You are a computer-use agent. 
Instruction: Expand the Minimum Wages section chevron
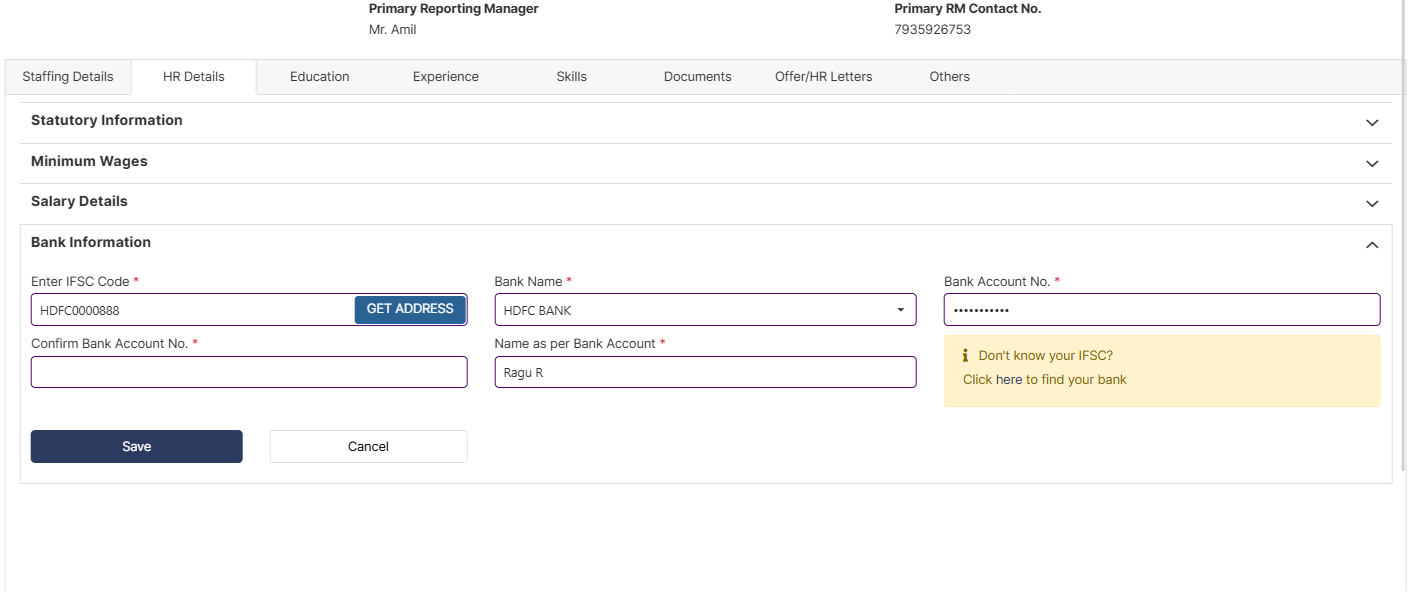(1372, 163)
